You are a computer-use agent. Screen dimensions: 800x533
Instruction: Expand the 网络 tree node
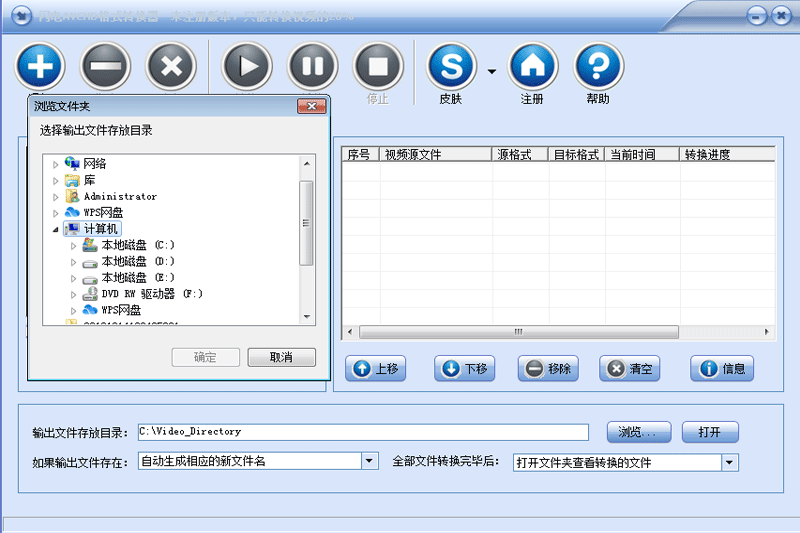pos(56,164)
